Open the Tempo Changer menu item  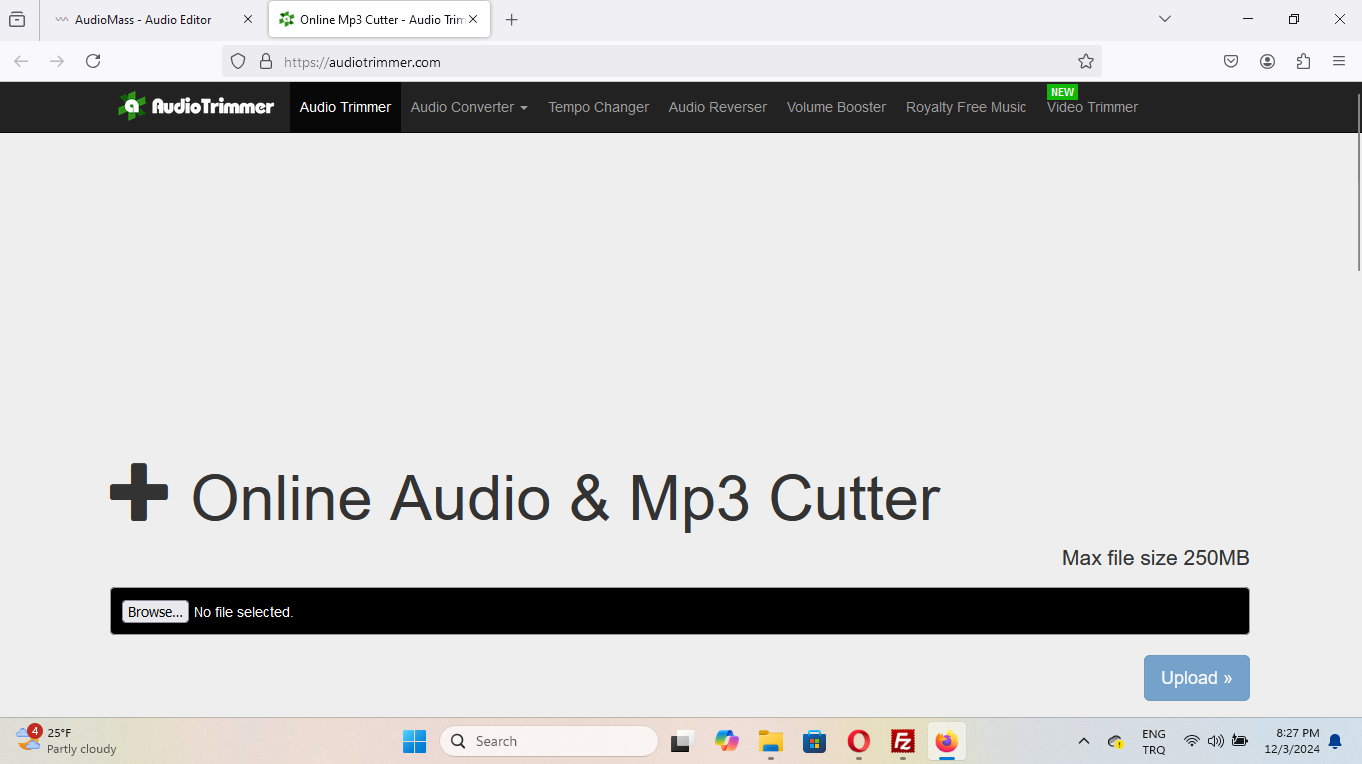pyautogui.click(x=598, y=107)
